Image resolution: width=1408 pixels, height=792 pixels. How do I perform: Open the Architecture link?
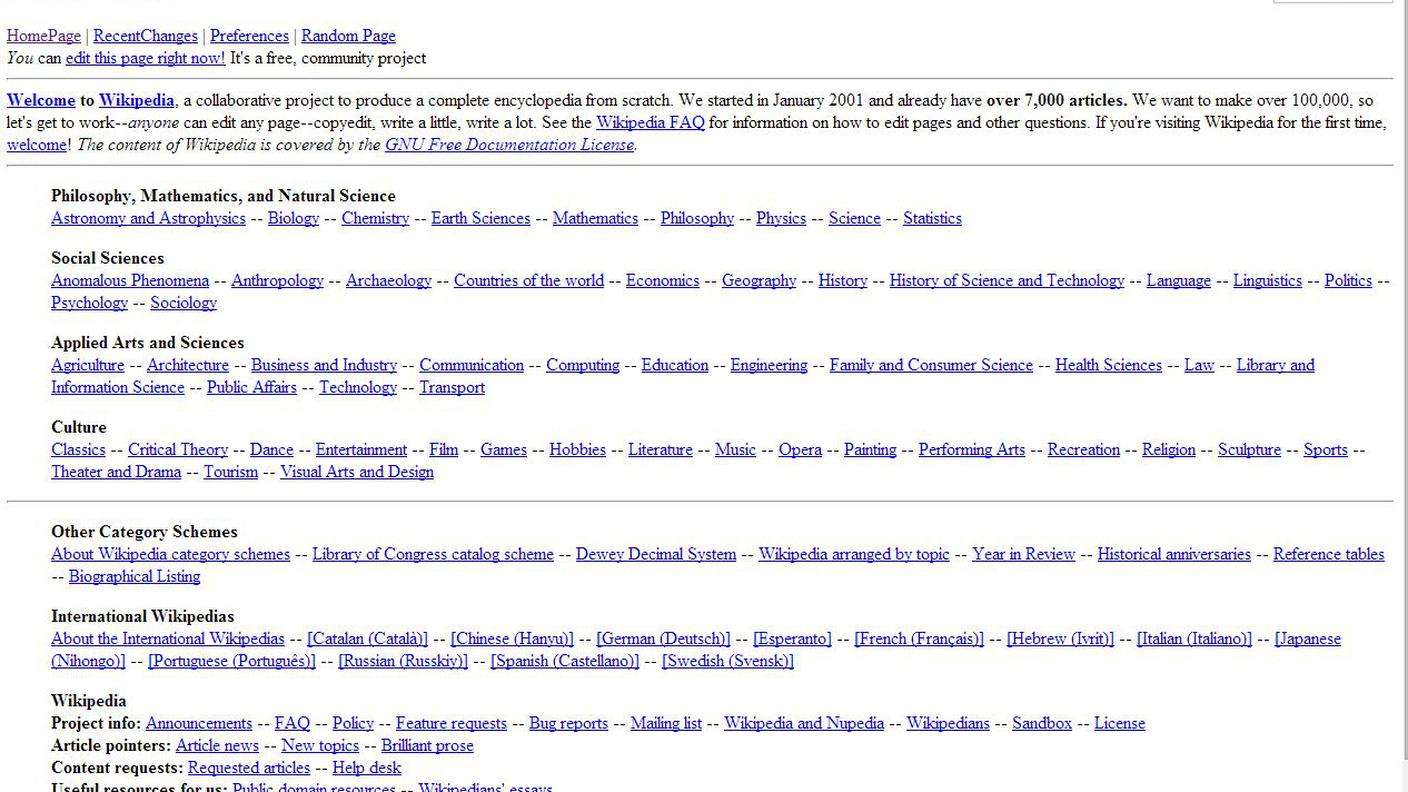click(188, 366)
